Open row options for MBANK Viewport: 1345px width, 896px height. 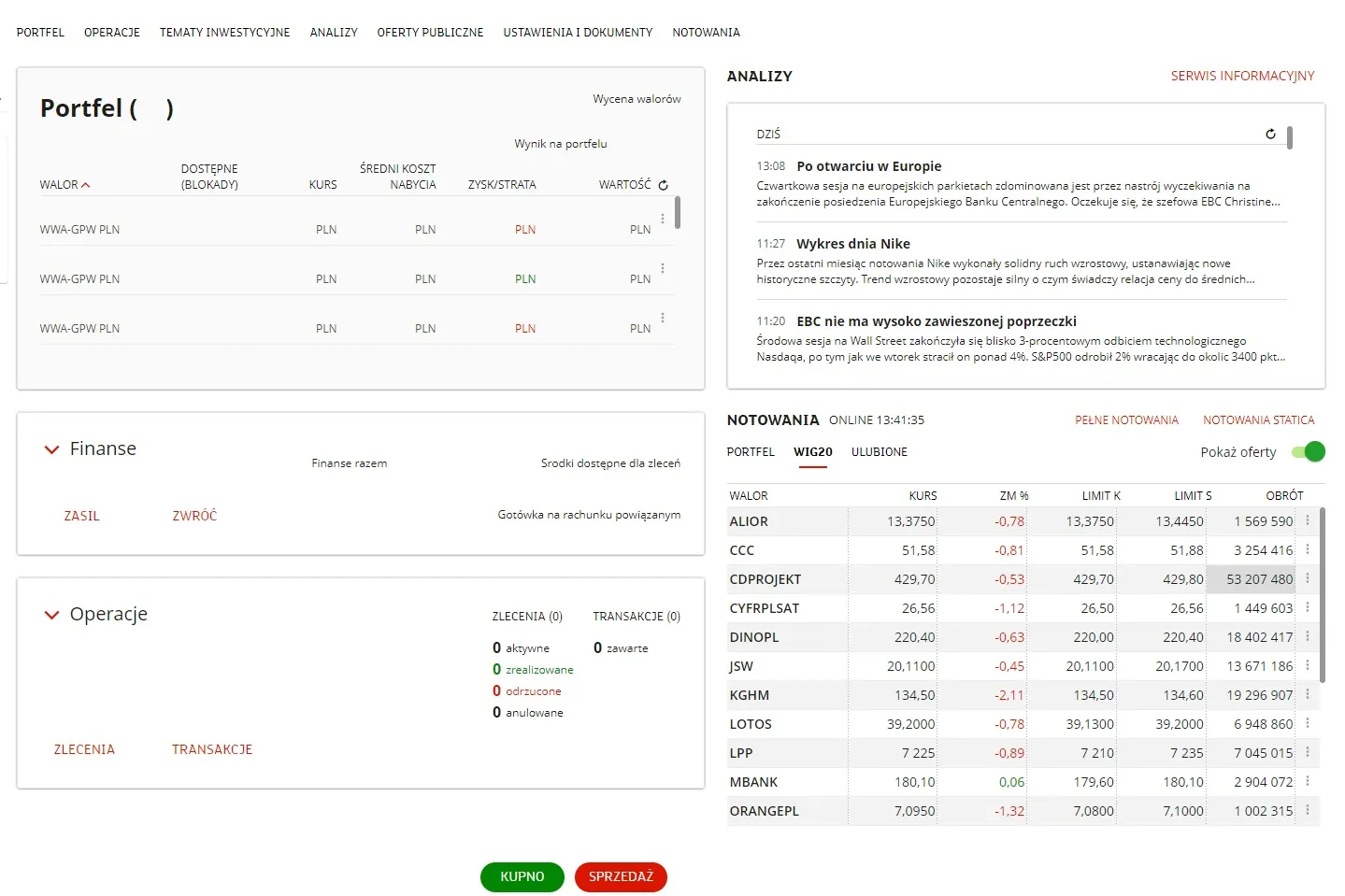click(1308, 781)
